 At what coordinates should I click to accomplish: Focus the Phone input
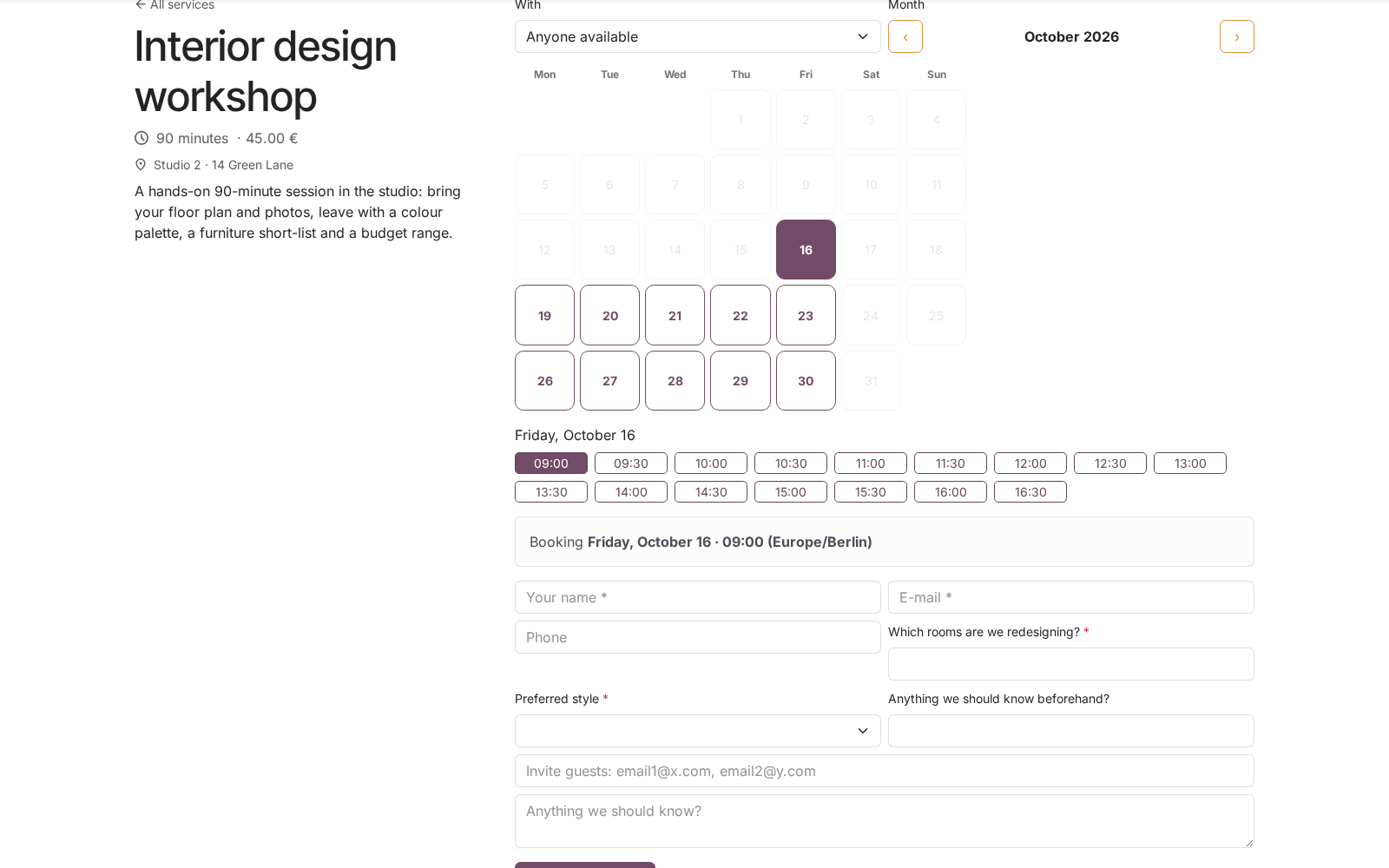pyautogui.click(x=697, y=637)
